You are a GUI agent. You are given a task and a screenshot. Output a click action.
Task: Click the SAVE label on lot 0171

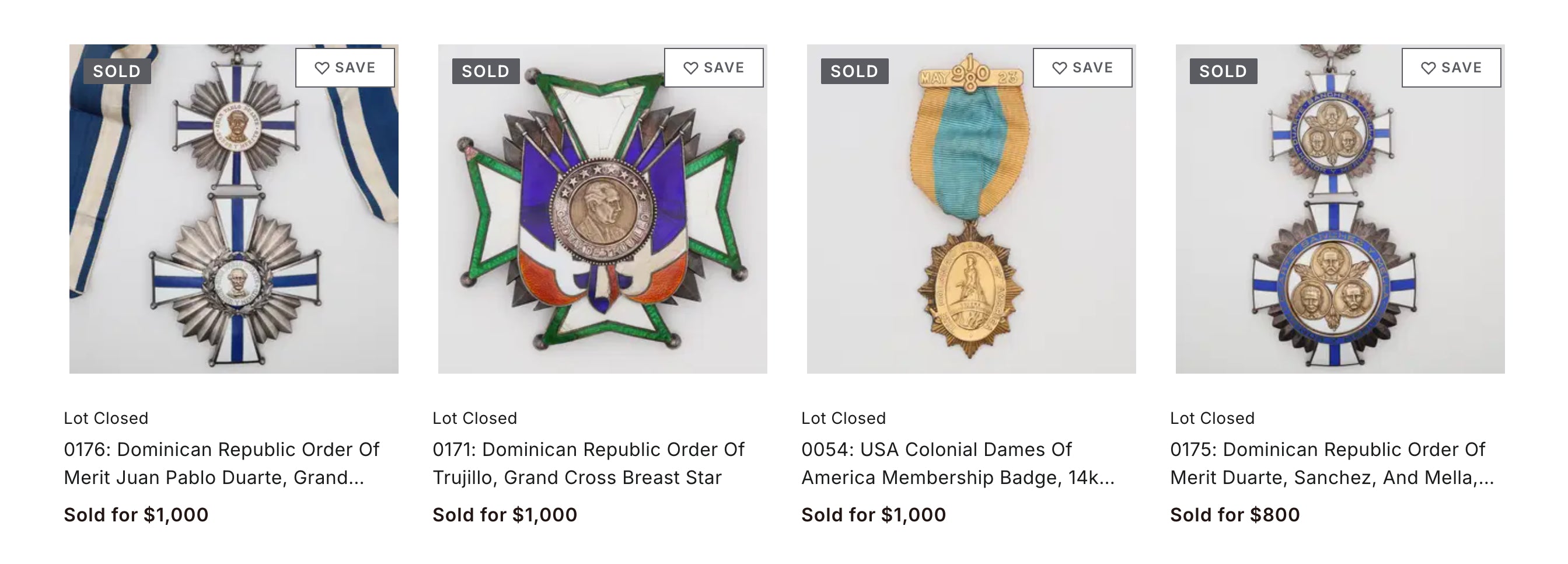724,68
